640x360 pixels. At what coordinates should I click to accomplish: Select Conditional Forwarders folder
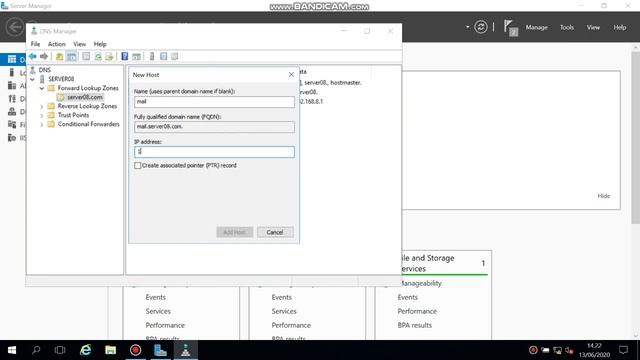coord(88,124)
